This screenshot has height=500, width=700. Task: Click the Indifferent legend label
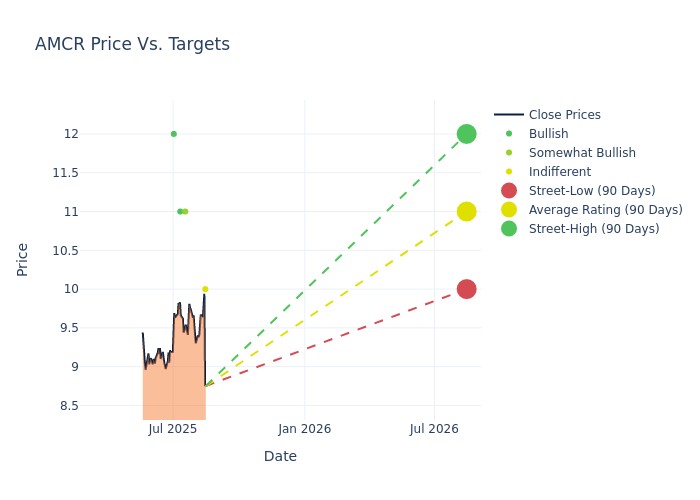point(556,172)
